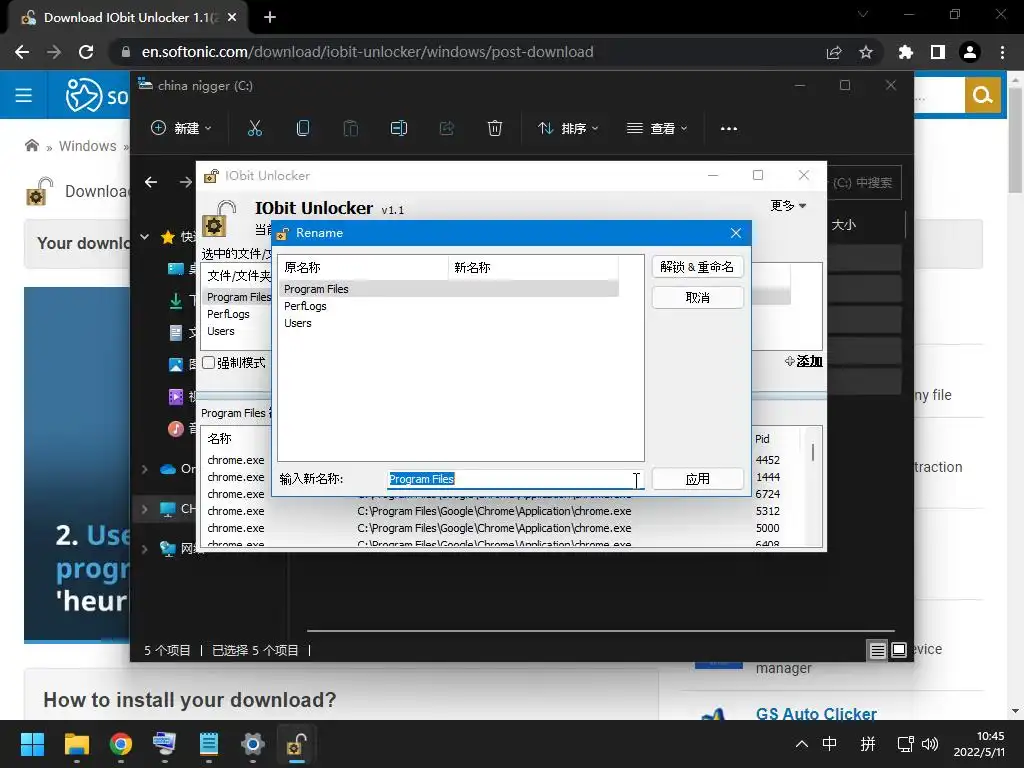
Task: Select Users row in Rename list
Action: coord(449,323)
